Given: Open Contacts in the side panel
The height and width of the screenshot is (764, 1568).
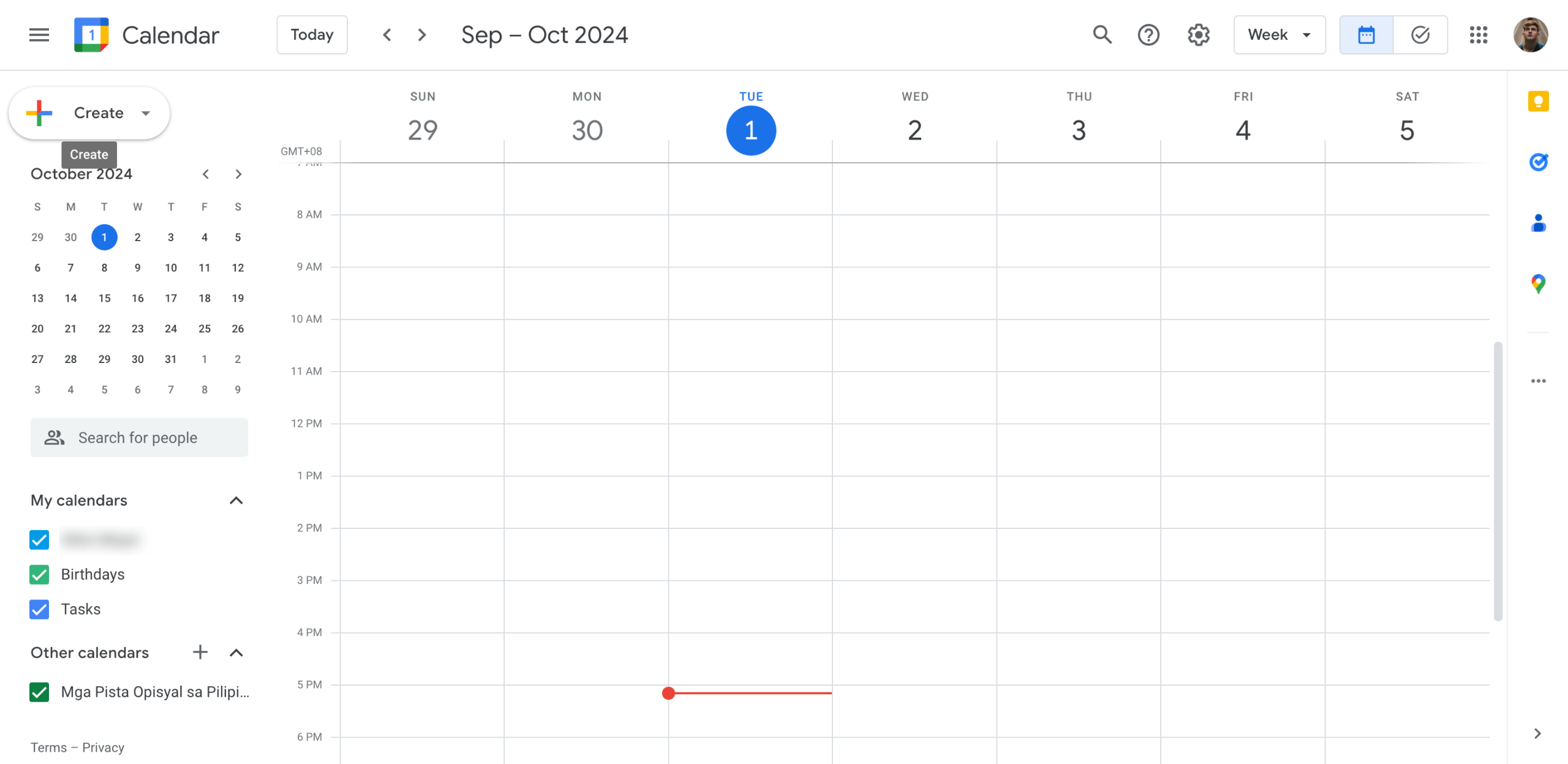Looking at the screenshot, I should (x=1538, y=223).
